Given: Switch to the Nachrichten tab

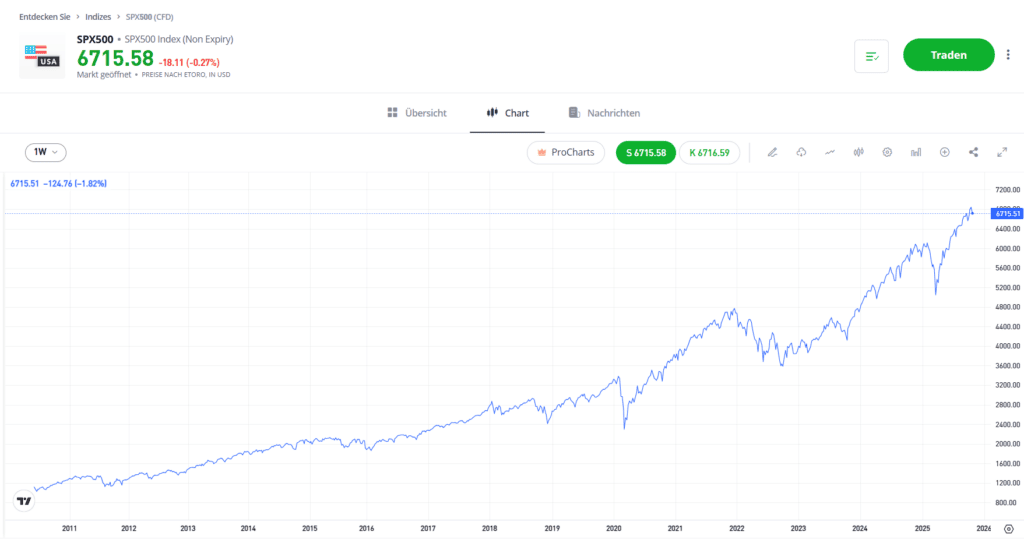Looking at the screenshot, I should tap(604, 113).
